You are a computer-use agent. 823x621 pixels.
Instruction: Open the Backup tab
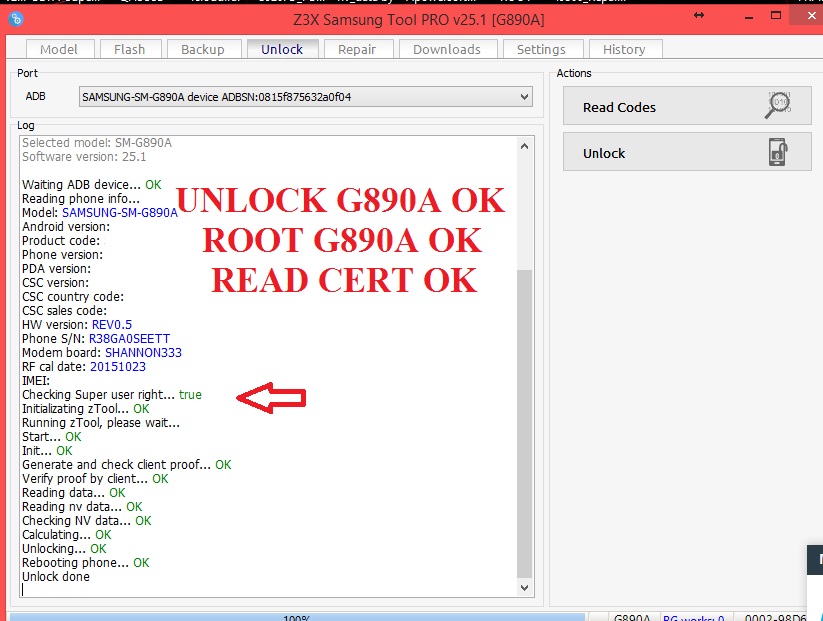(x=203, y=49)
